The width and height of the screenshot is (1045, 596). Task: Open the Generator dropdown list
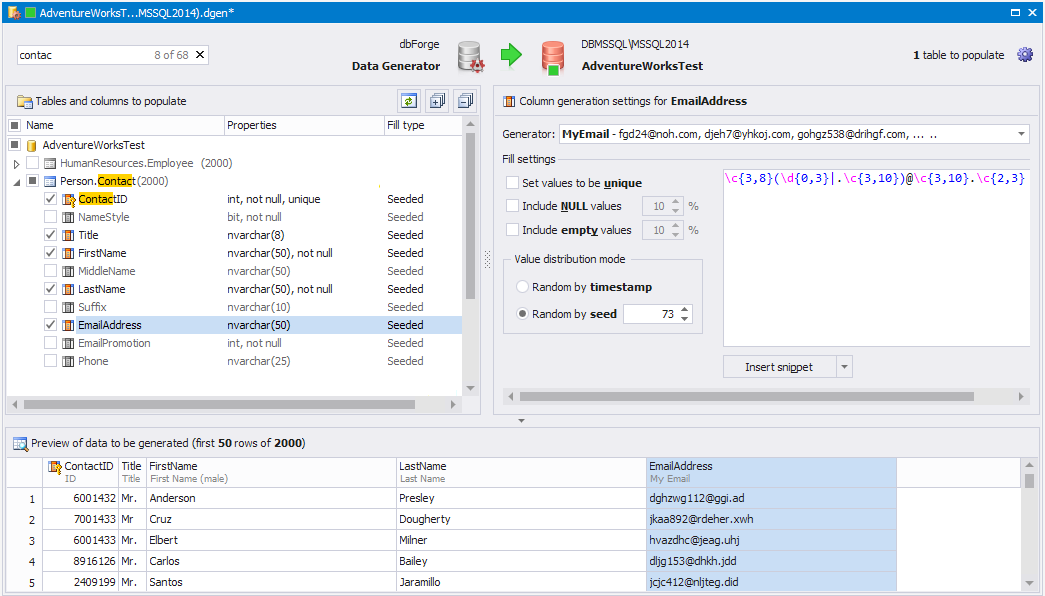tap(1021, 134)
